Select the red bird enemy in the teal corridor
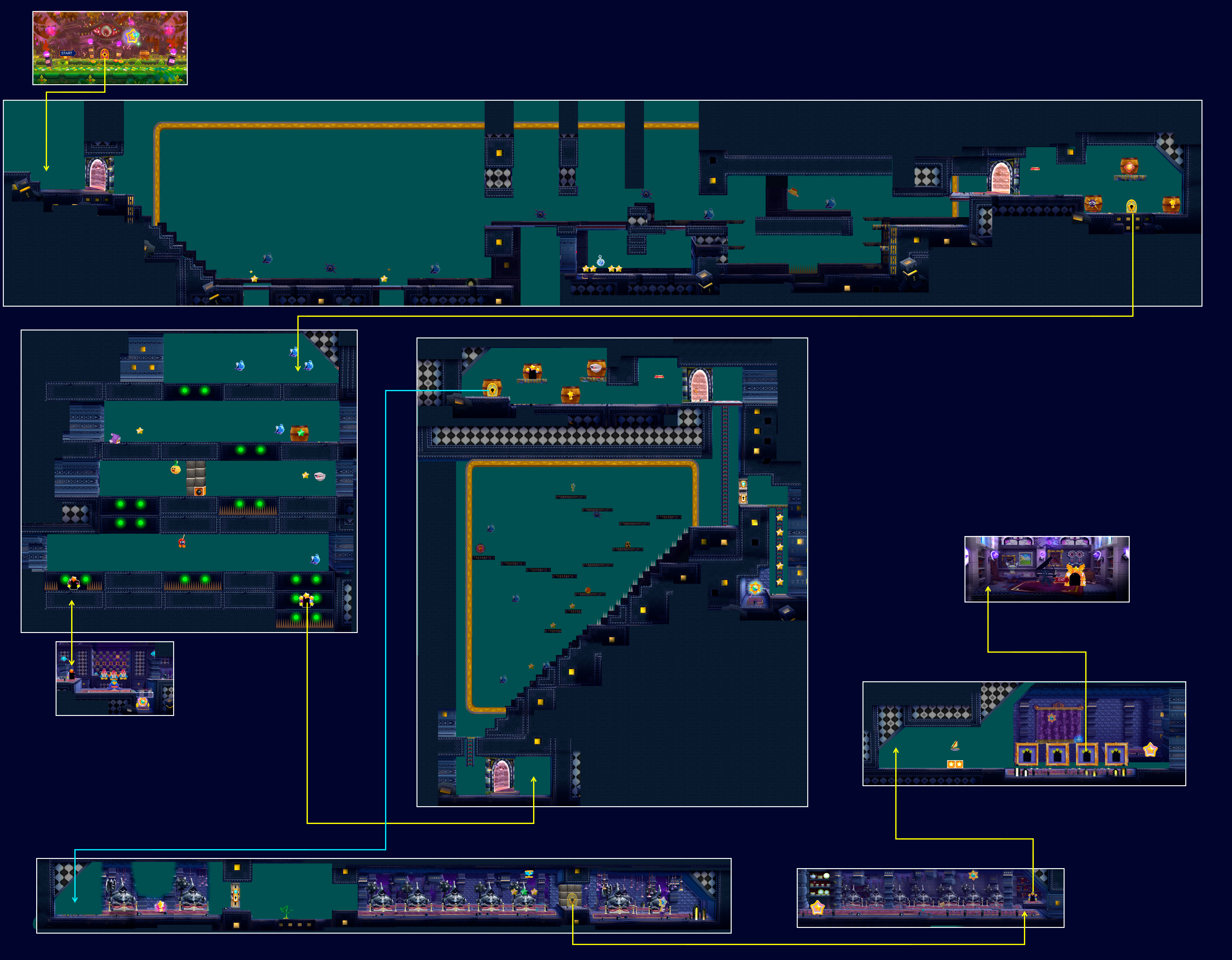The image size is (1232, 960). [x=182, y=542]
